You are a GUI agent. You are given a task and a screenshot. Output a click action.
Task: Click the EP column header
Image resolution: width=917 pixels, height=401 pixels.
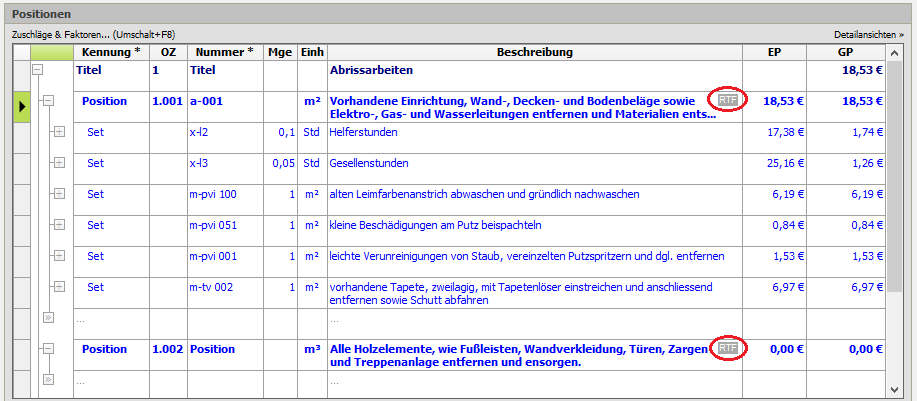click(774, 52)
